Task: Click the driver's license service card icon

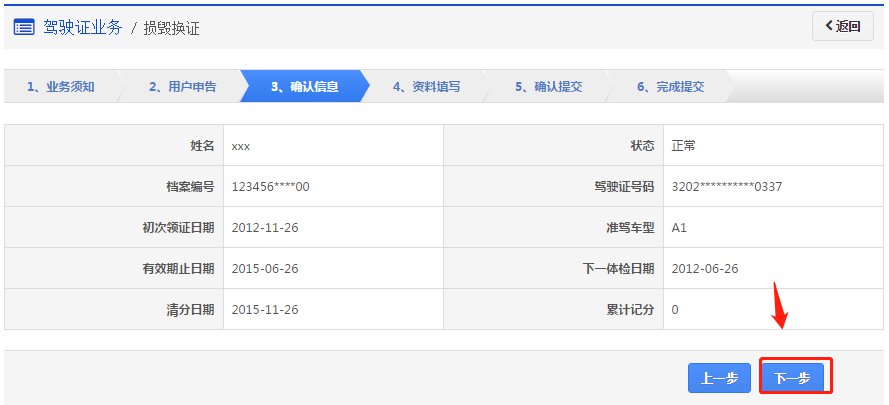Action: click(x=24, y=27)
